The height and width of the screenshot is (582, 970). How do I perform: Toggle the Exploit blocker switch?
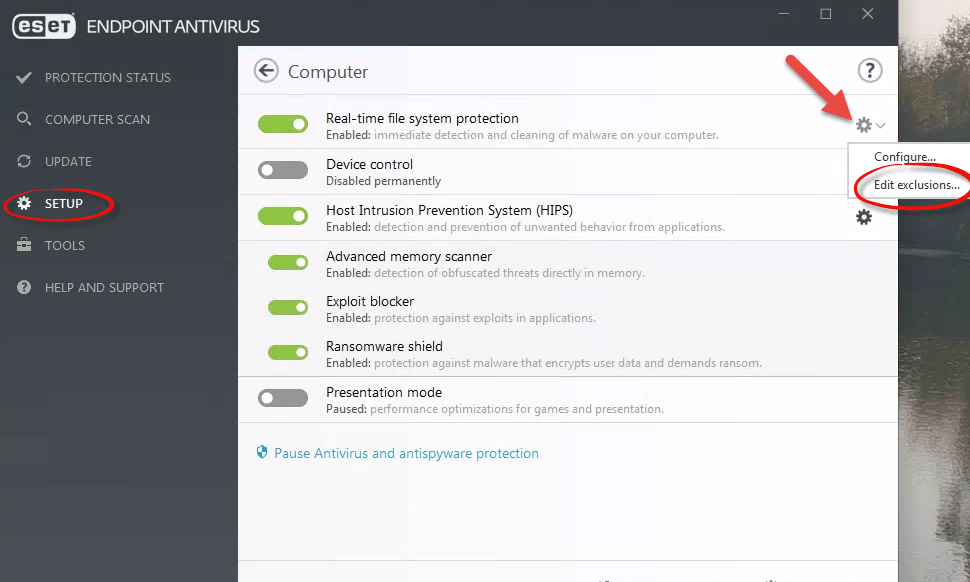288,307
